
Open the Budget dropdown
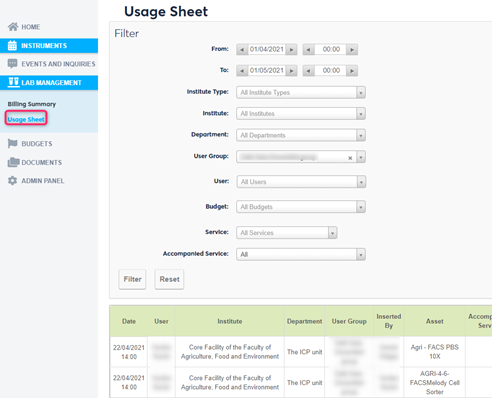tap(361, 207)
